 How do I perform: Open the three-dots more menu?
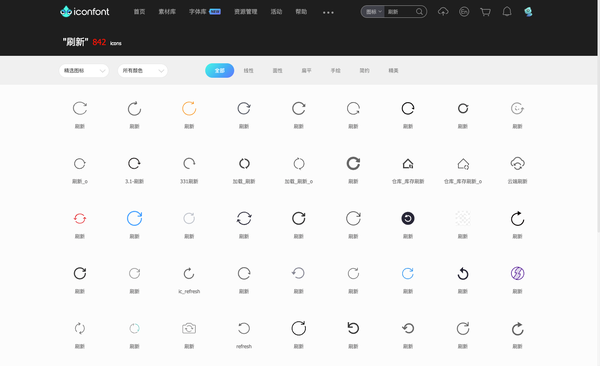(x=328, y=12)
